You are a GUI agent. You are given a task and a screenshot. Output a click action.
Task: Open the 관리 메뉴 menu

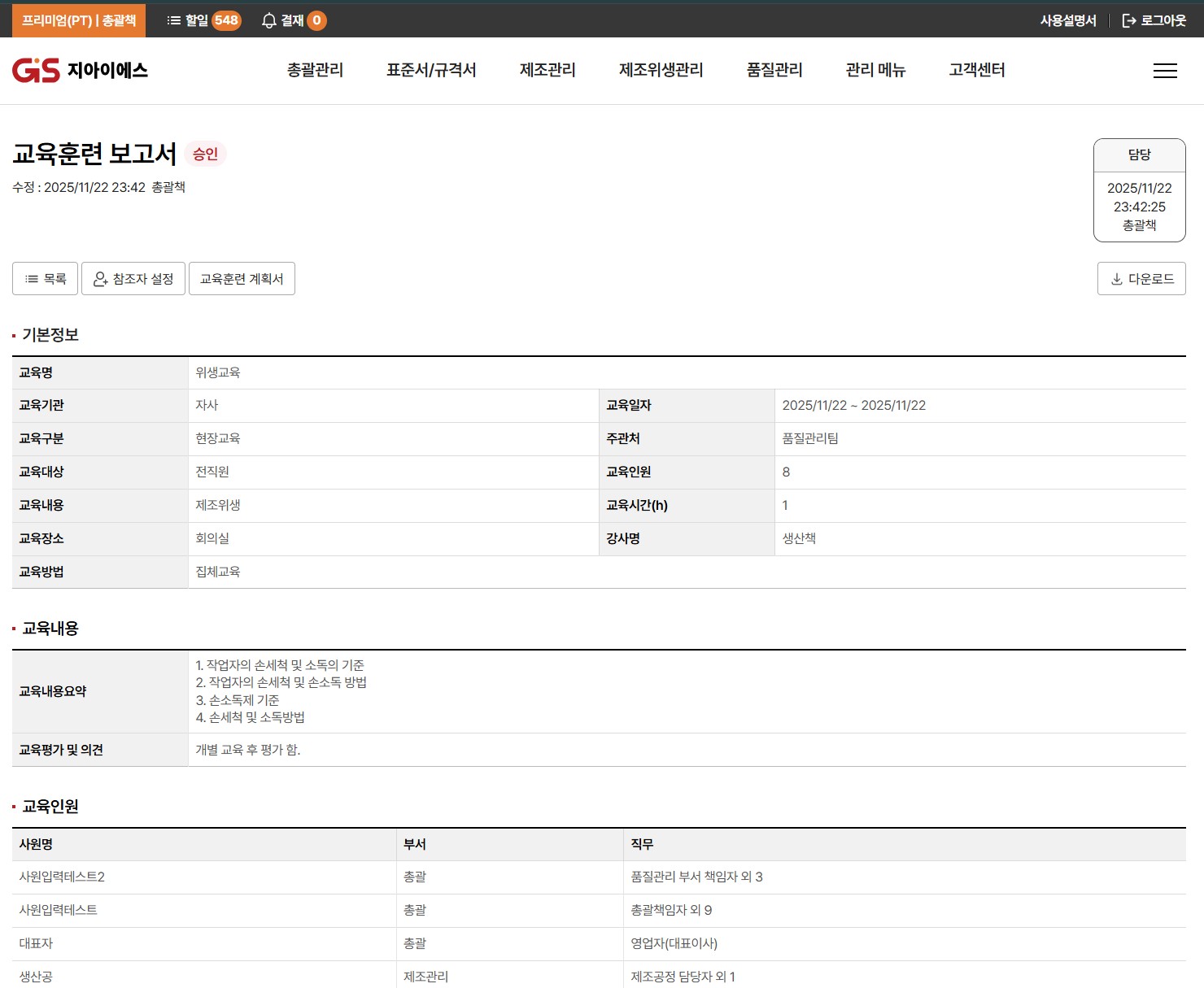tap(875, 70)
